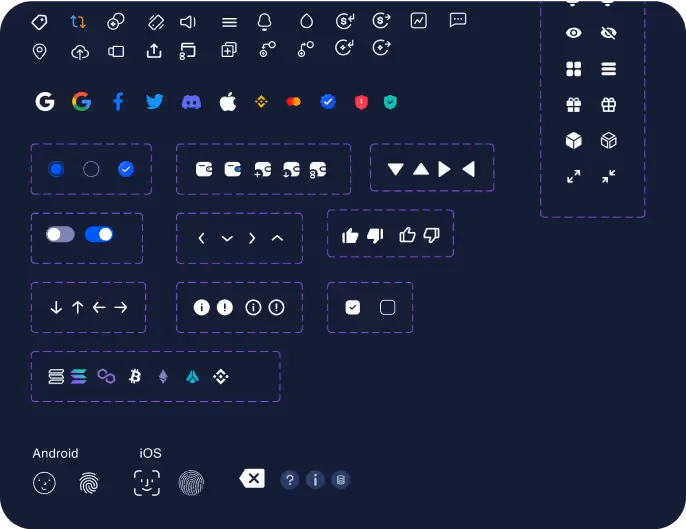Select the empty unselected radio button
Image resolution: width=686 pixels, height=529 pixels.
pyautogui.click(x=91, y=169)
